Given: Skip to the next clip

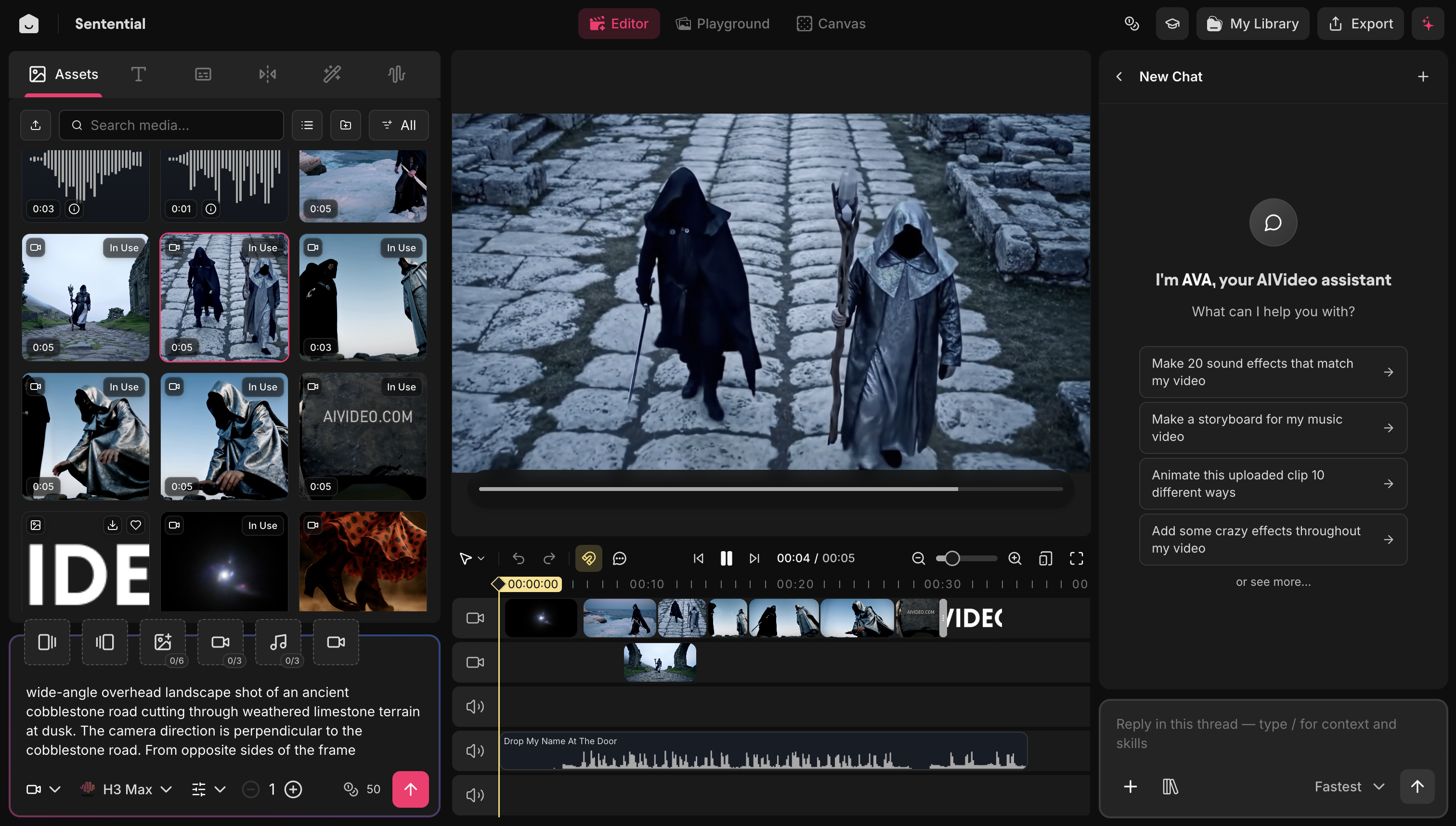Looking at the screenshot, I should (754, 558).
